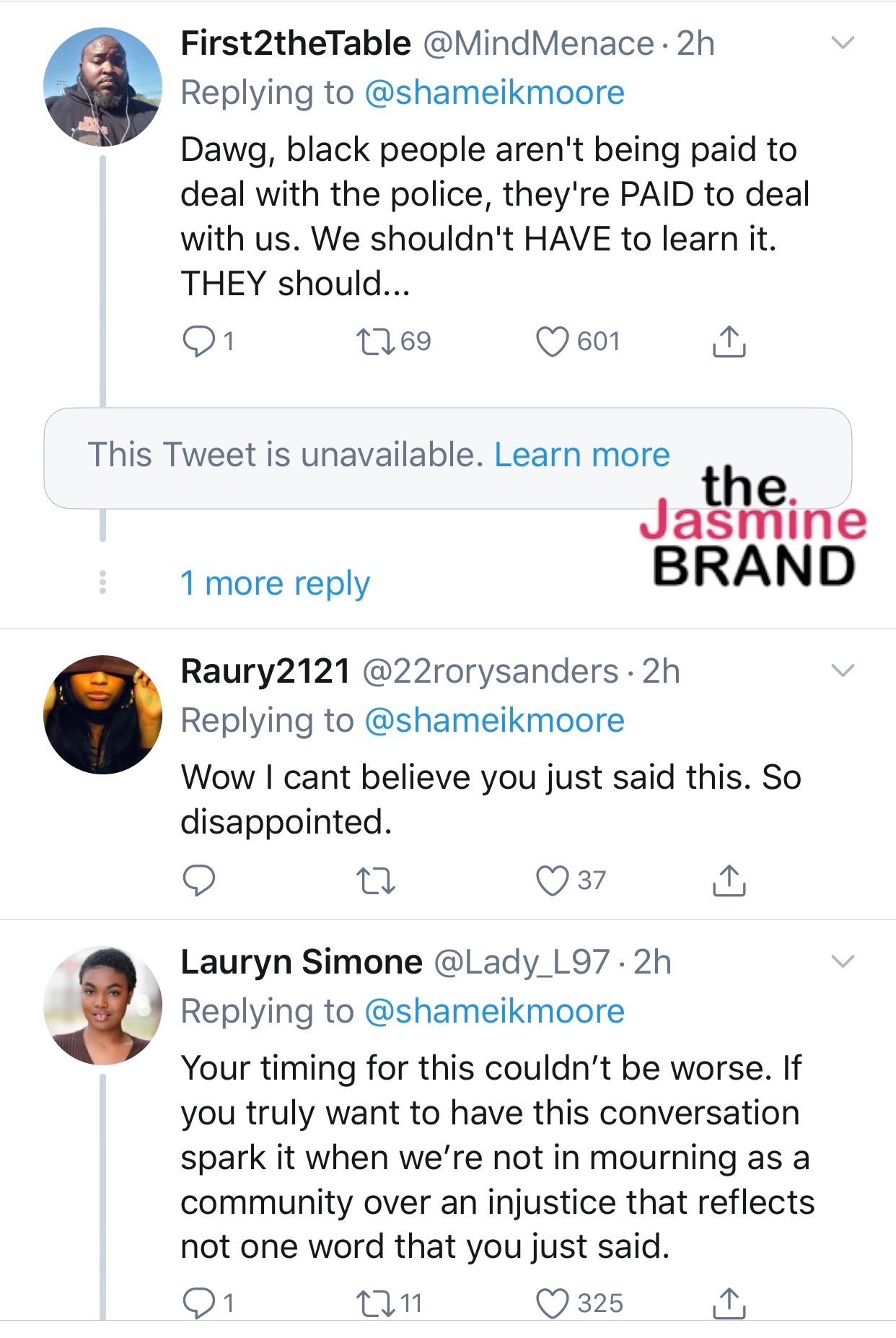Open dropdown menu on Lauryn Simone's tweet
The width and height of the screenshot is (896, 1338).
click(x=843, y=961)
